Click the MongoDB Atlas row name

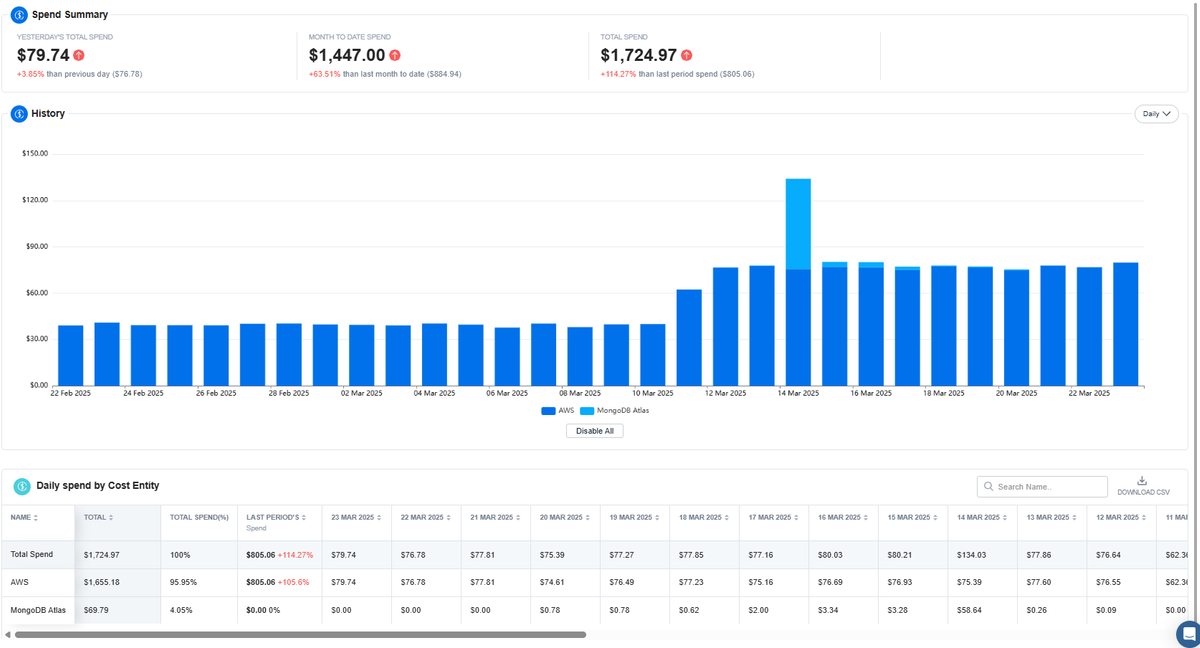(x=38, y=610)
